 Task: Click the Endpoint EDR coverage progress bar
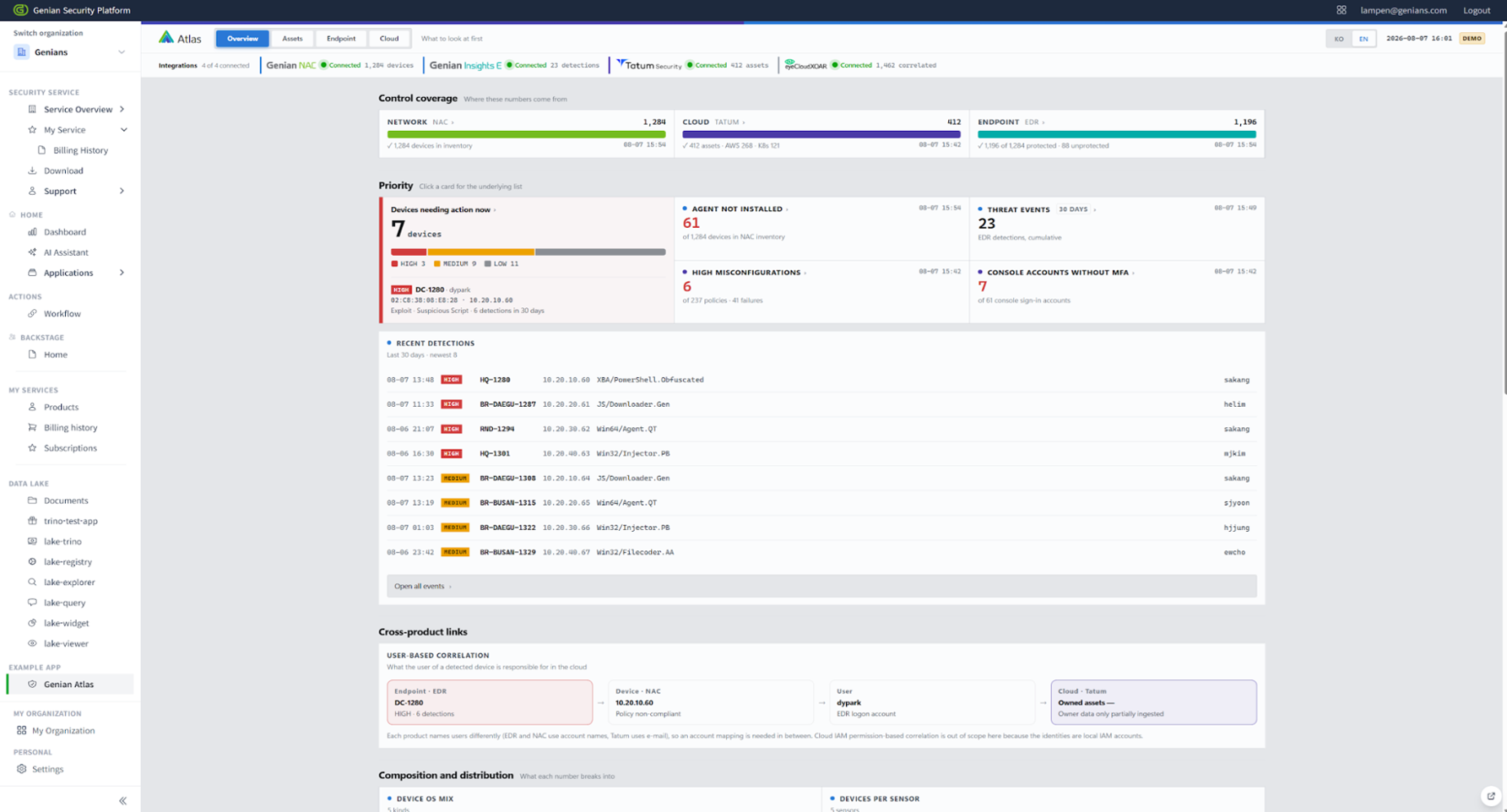(x=1117, y=134)
